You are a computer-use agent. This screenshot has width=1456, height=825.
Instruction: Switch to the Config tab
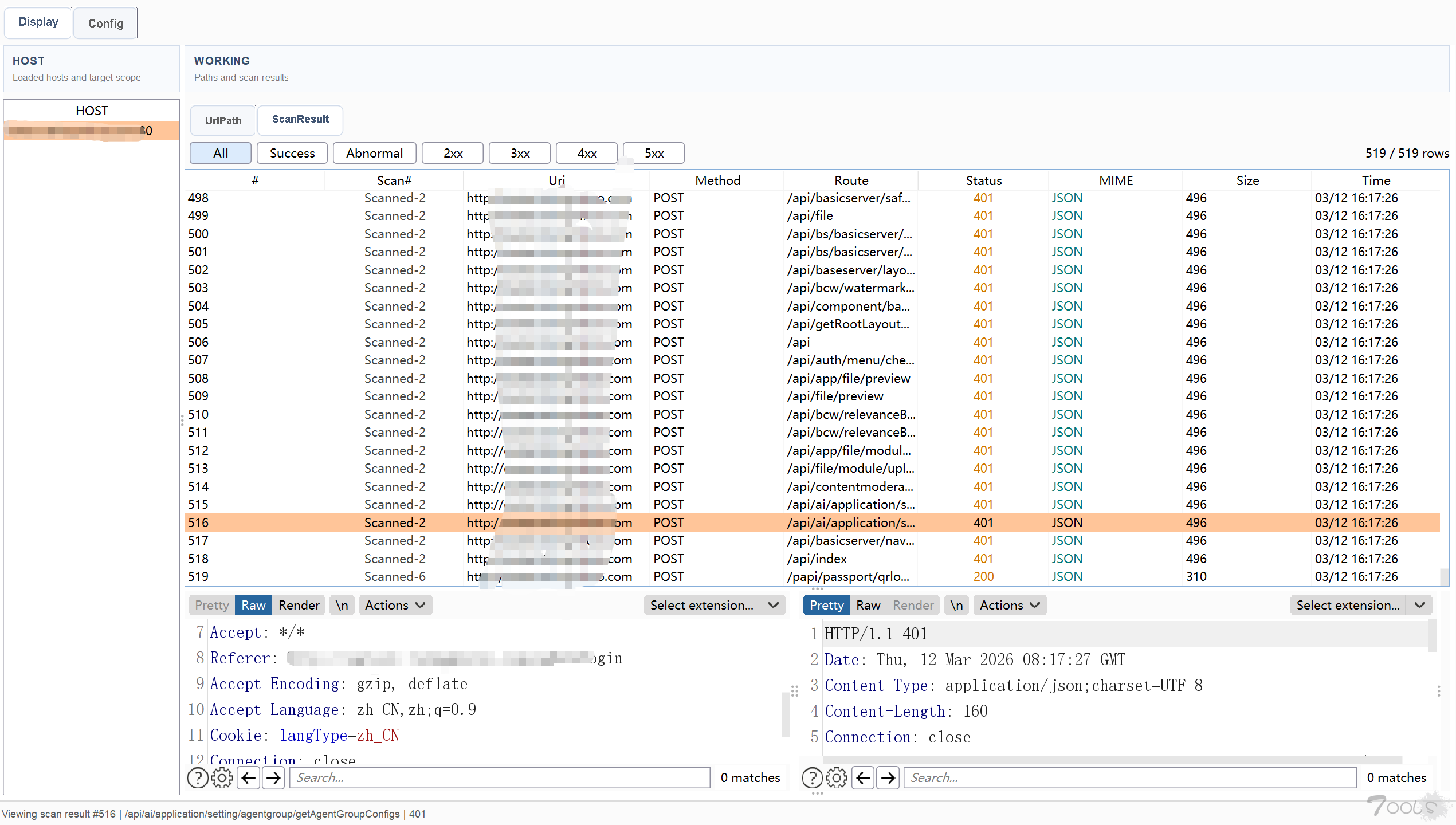point(105,23)
